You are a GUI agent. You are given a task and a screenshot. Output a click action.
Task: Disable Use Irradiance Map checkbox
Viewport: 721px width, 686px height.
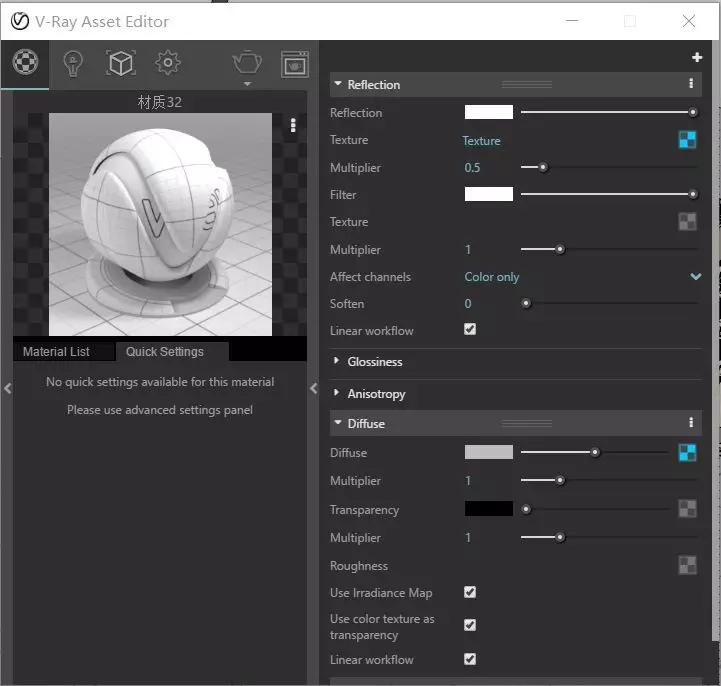pyautogui.click(x=470, y=592)
